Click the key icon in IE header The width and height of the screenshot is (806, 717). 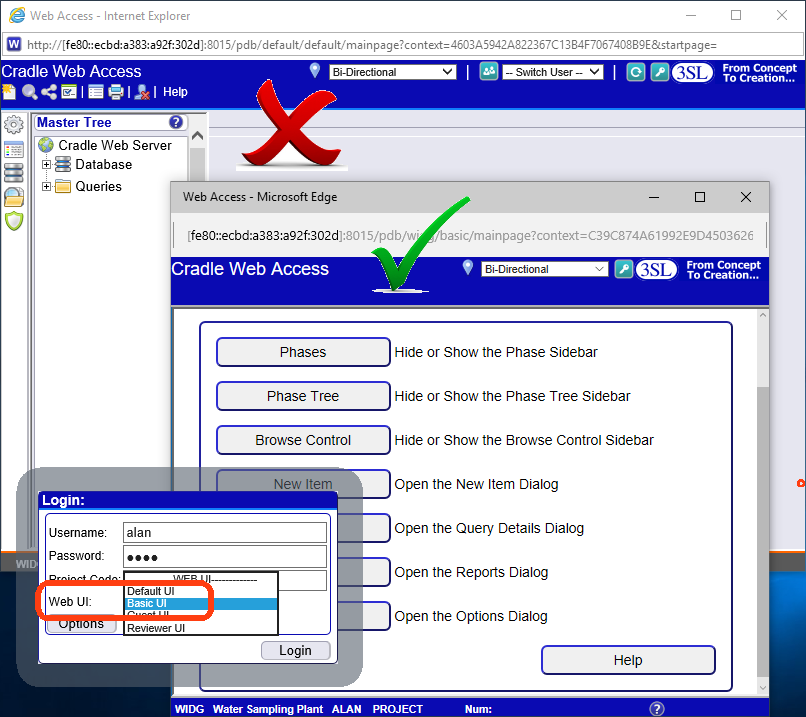tap(660, 72)
